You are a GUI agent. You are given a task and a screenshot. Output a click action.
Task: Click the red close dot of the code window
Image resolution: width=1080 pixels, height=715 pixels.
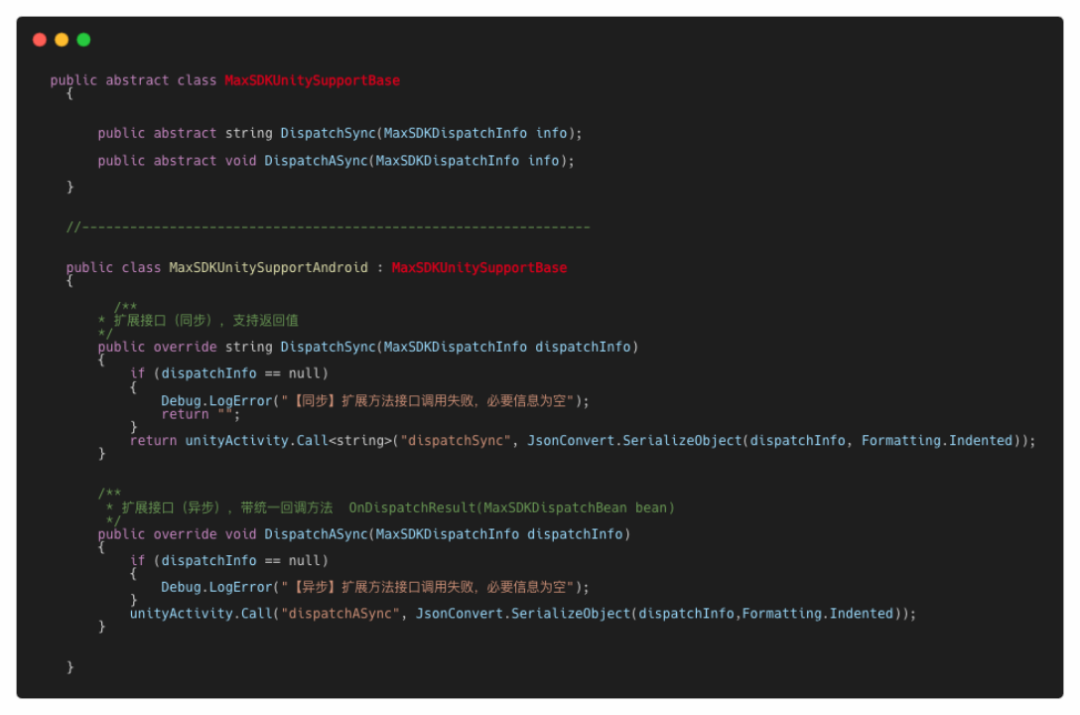pyautogui.click(x=39, y=40)
